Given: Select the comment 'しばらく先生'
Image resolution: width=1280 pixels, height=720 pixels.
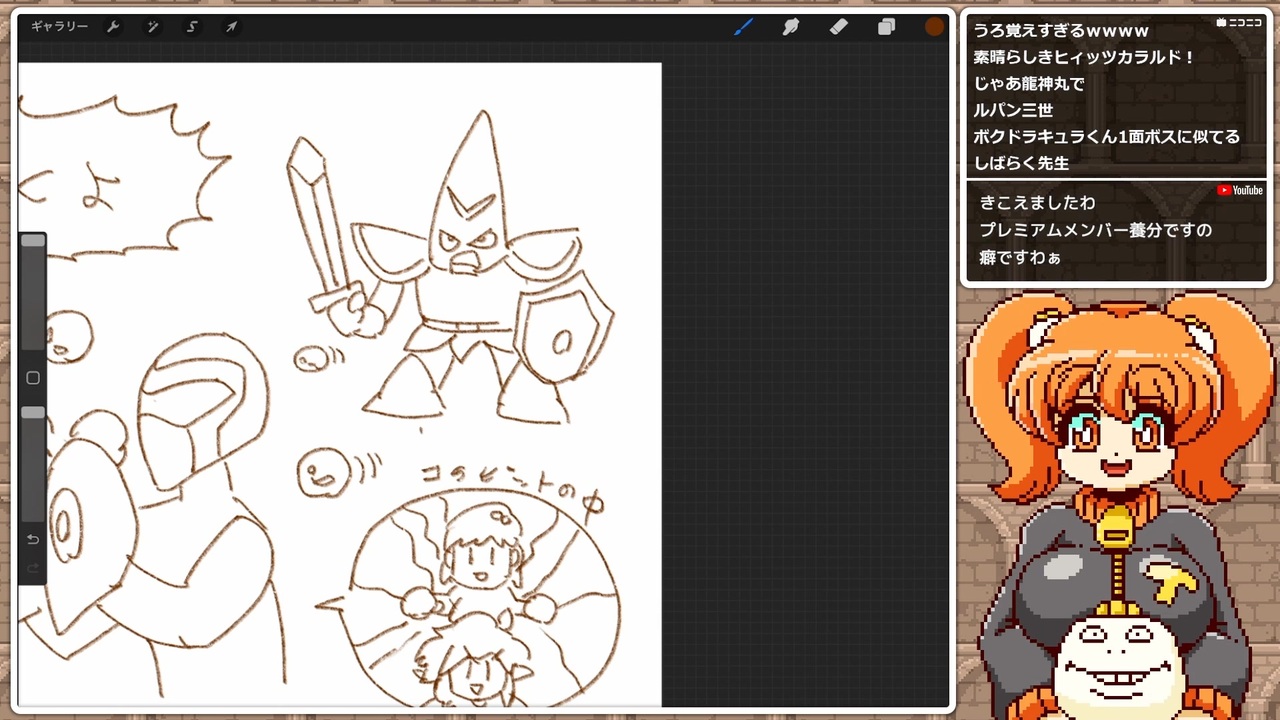Looking at the screenshot, I should 1021,163.
